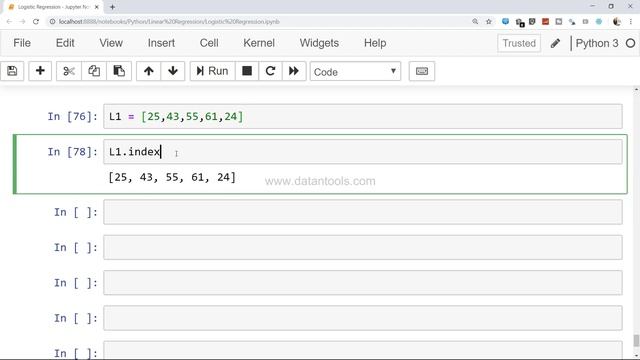640x360 pixels.
Task: Open the Help menu
Action: click(x=375, y=43)
